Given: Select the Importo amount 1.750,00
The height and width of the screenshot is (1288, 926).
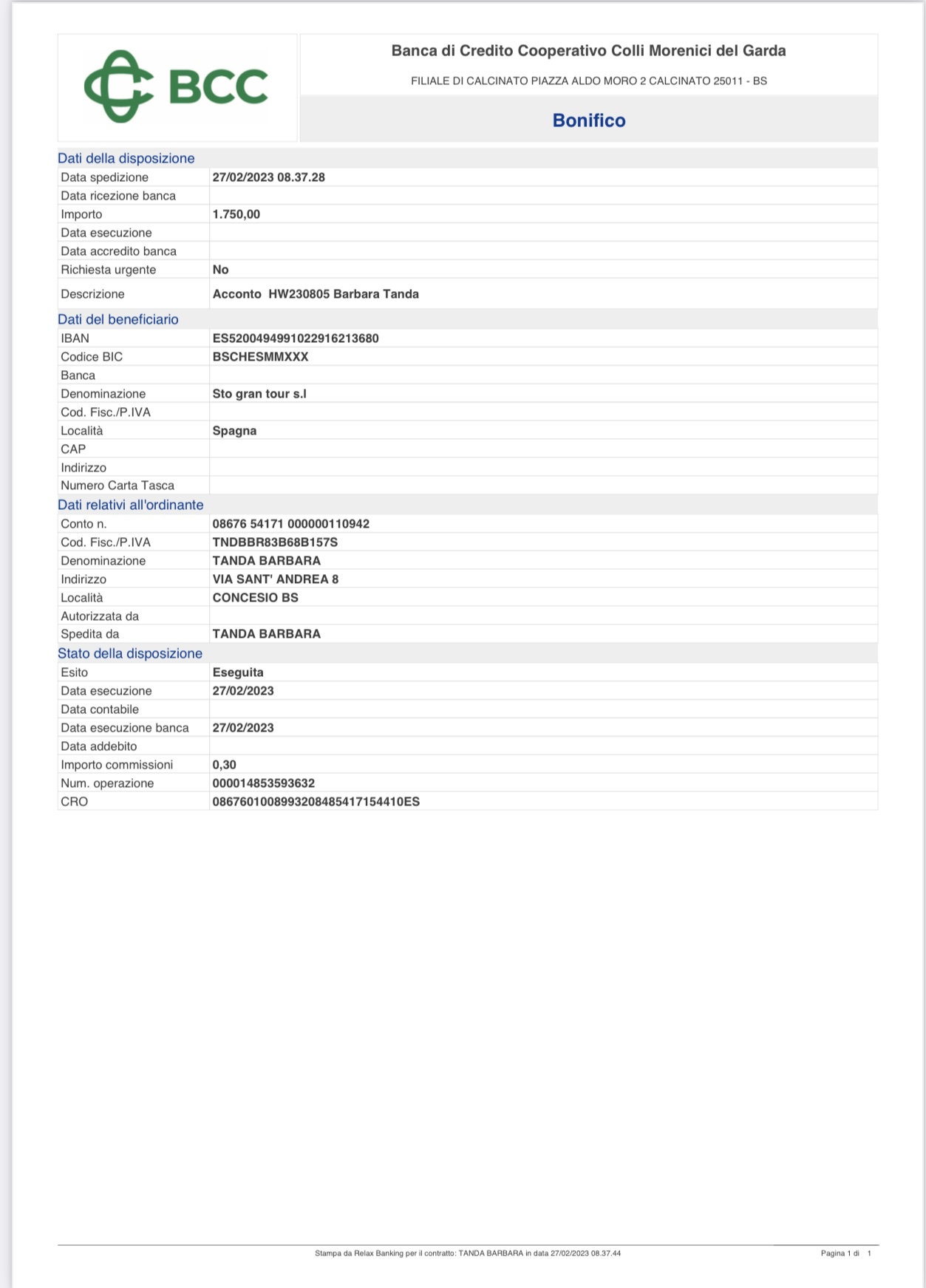Looking at the screenshot, I should tap(236, 214).
